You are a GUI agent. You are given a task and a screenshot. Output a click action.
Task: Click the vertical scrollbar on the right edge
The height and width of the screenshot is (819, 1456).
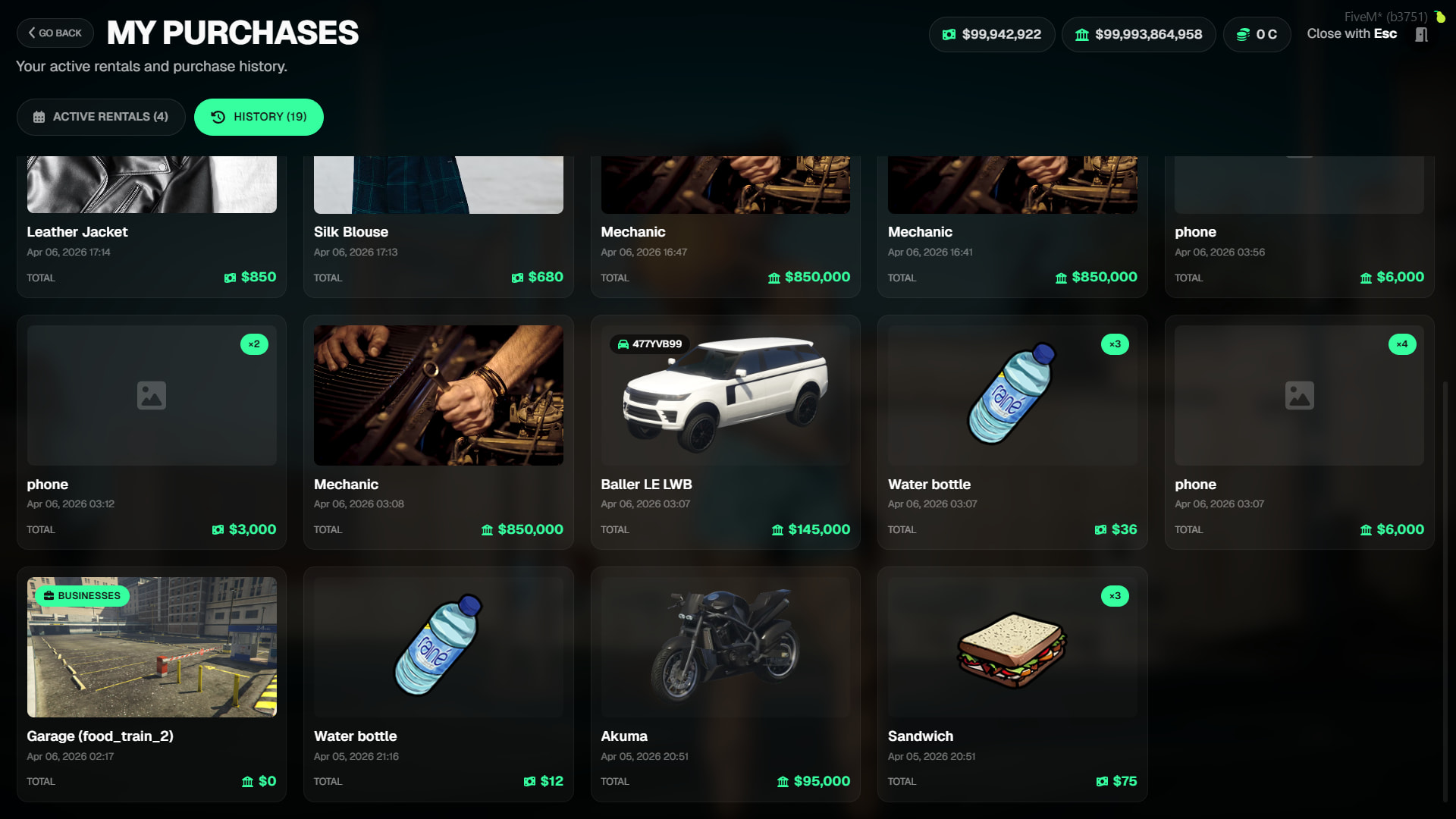1445,591
